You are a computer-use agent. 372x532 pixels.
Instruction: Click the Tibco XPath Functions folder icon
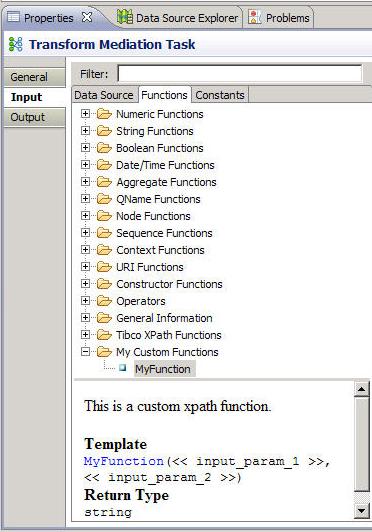(104, 335)
